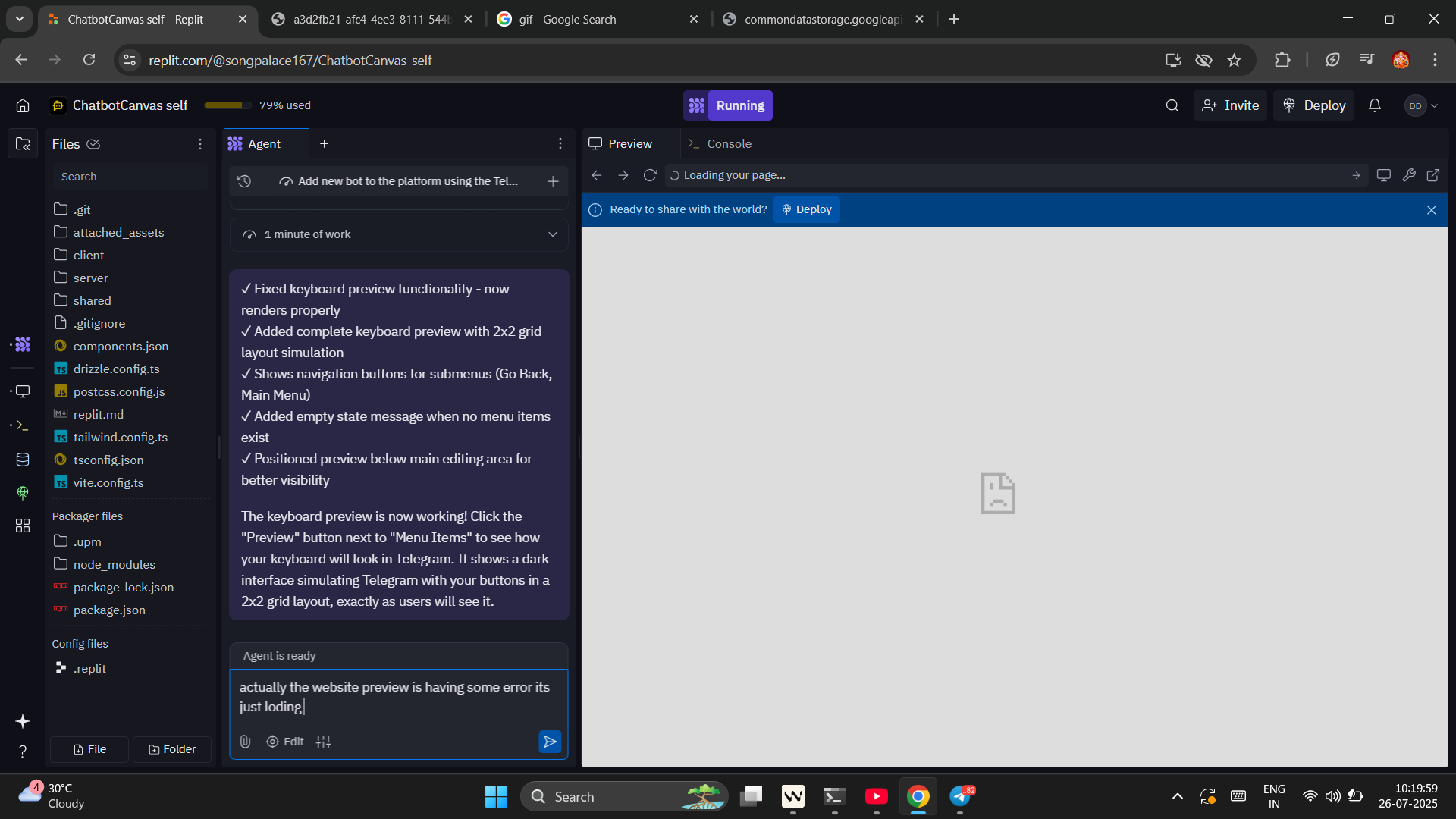Screen dimensions: 1456x819
Task: Open preview in new browser tab
Action: 1433,175
